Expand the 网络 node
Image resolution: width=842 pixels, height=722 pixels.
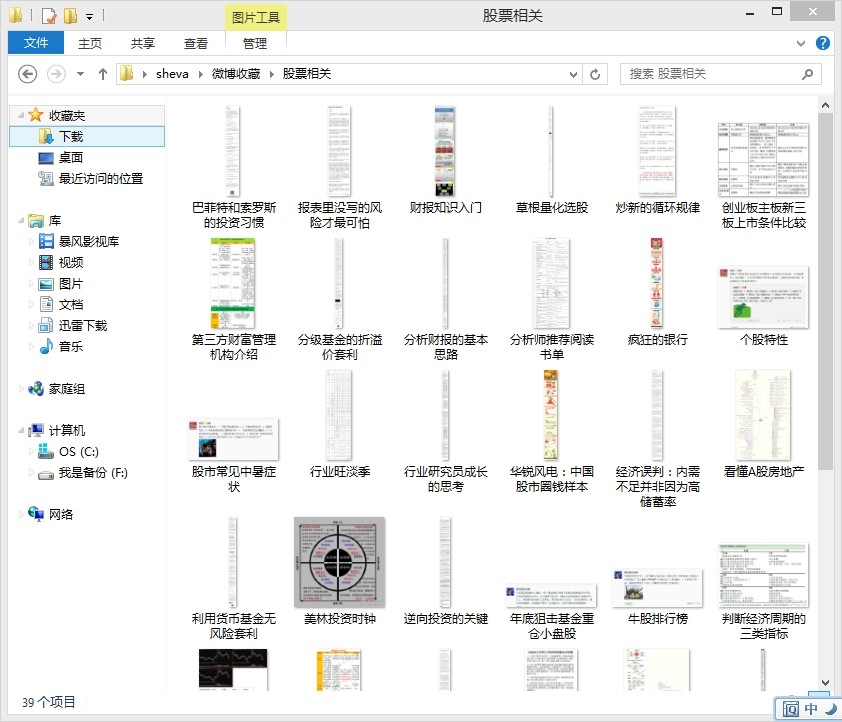(21, 514)
